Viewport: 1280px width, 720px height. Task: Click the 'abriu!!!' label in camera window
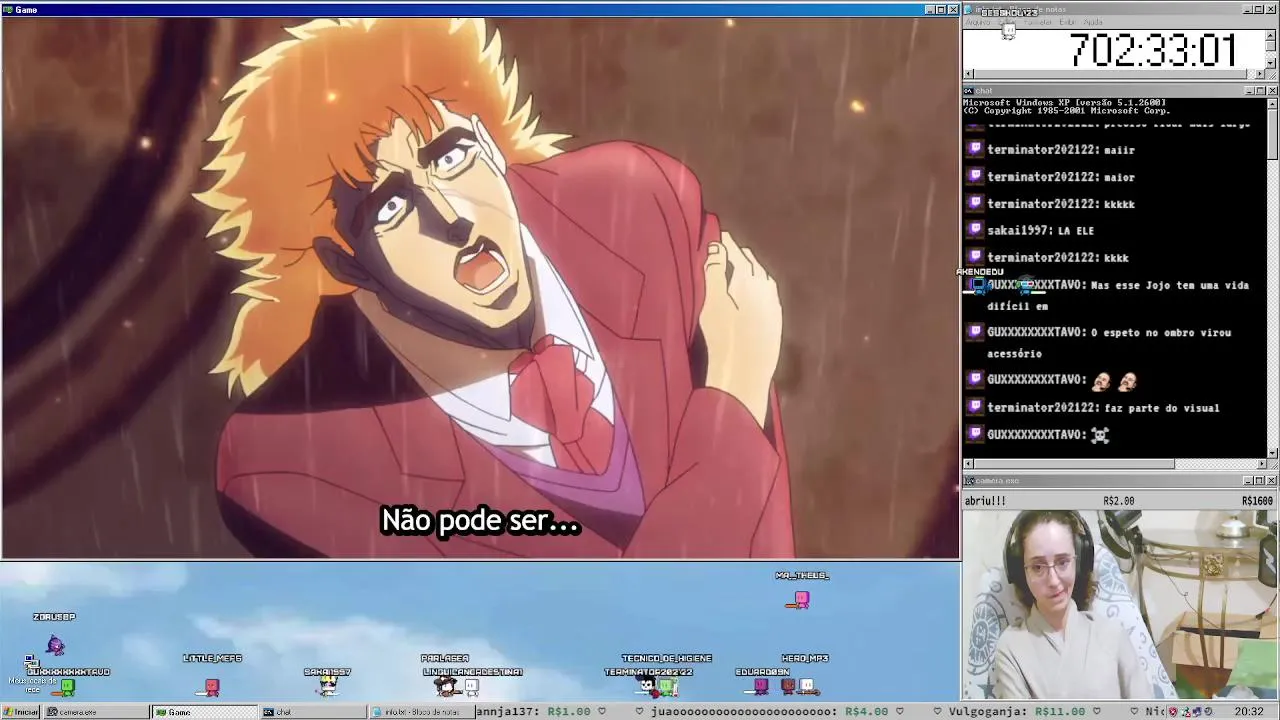pos(985,501)
